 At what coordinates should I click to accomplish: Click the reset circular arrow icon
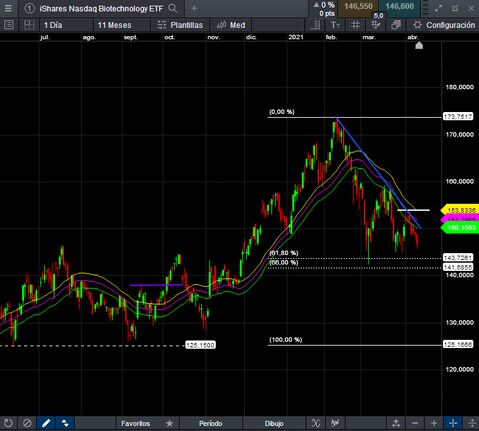pos(8,423)
